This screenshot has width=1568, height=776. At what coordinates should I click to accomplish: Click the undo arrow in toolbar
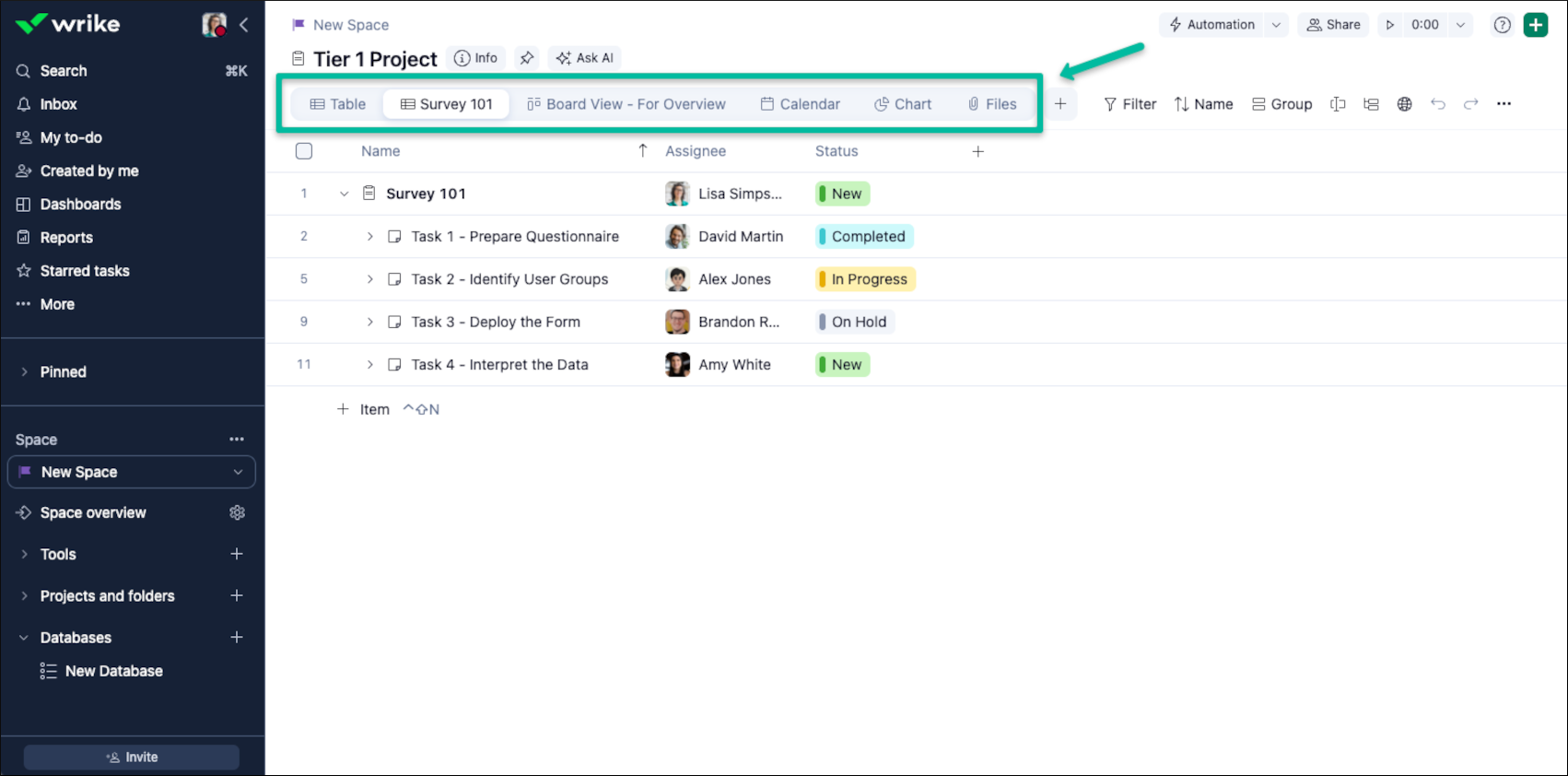point(1437,104)
